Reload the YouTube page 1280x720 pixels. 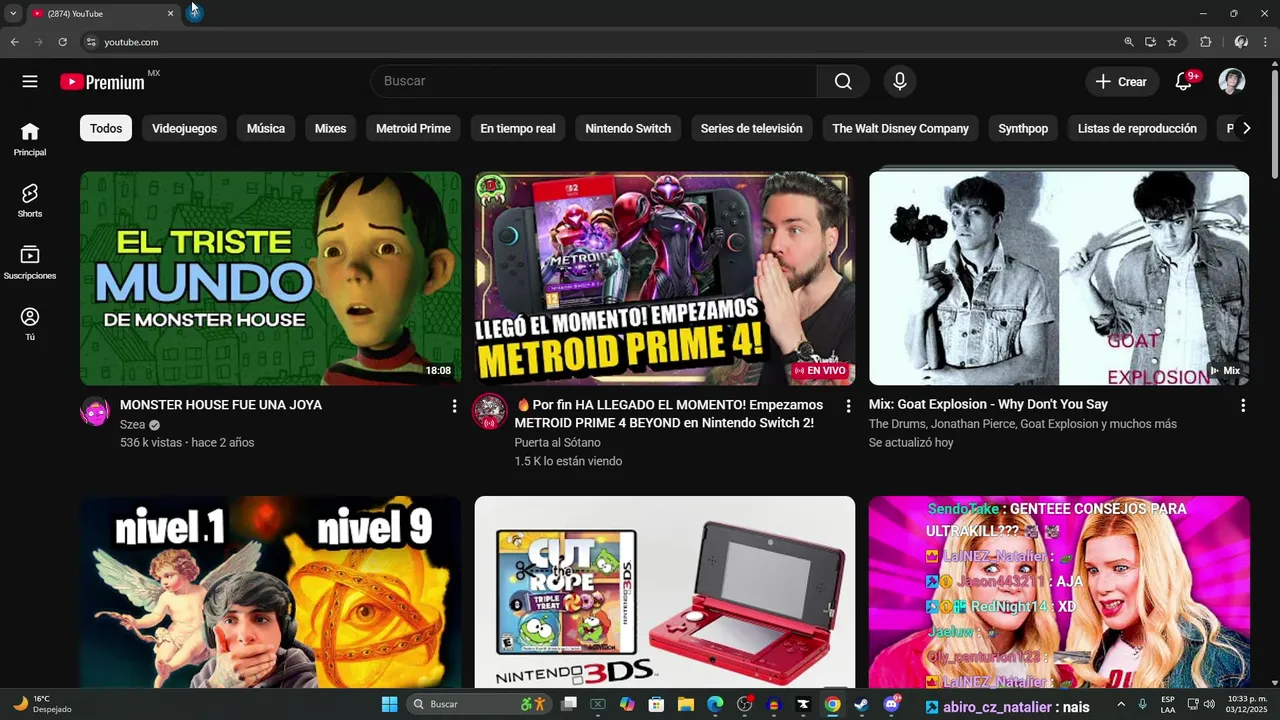pyautogui.click(x=62, y=42)
